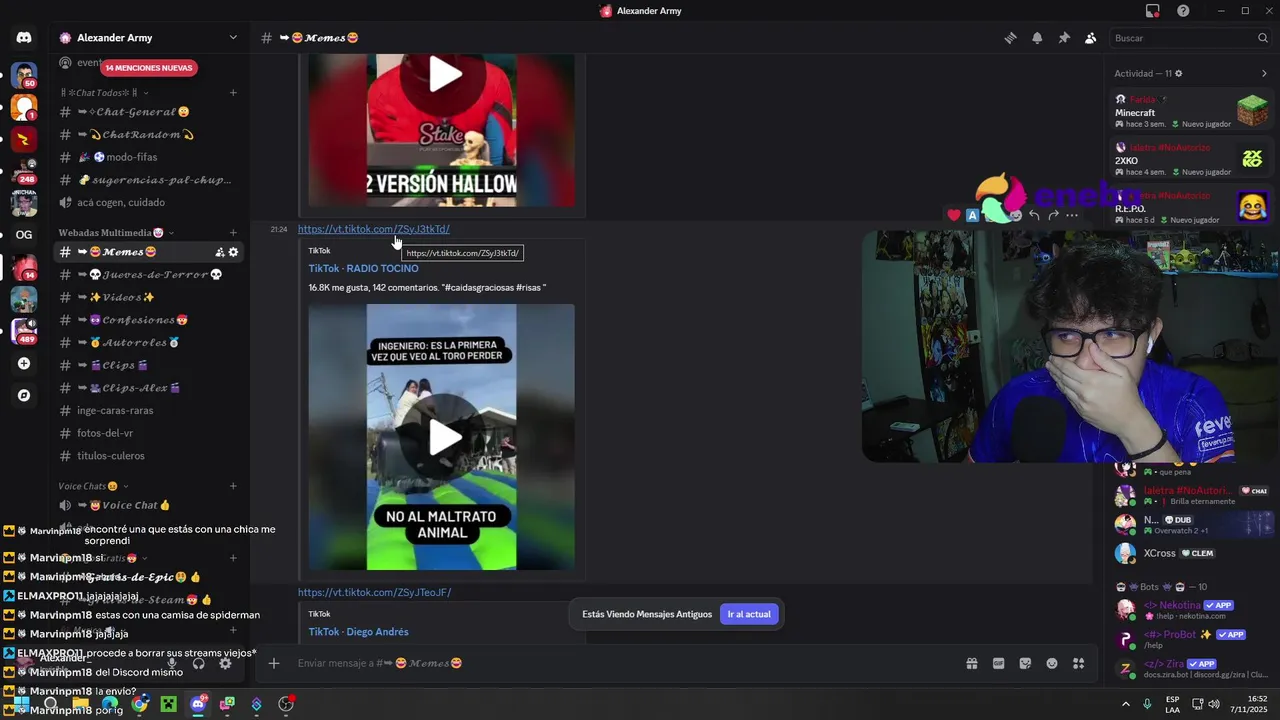Open the fotos-del-vr channel
The width and height of the screenshot is (1280, 720).
point(150,433)
